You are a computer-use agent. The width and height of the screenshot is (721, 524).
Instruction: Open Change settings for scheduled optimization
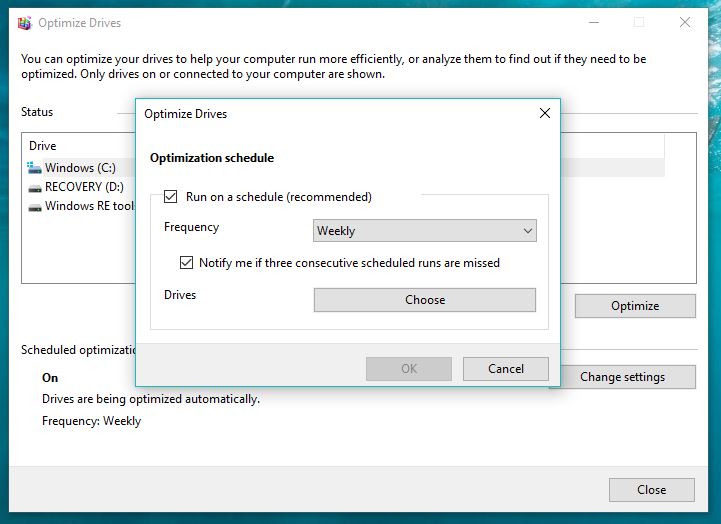(636, 377)
